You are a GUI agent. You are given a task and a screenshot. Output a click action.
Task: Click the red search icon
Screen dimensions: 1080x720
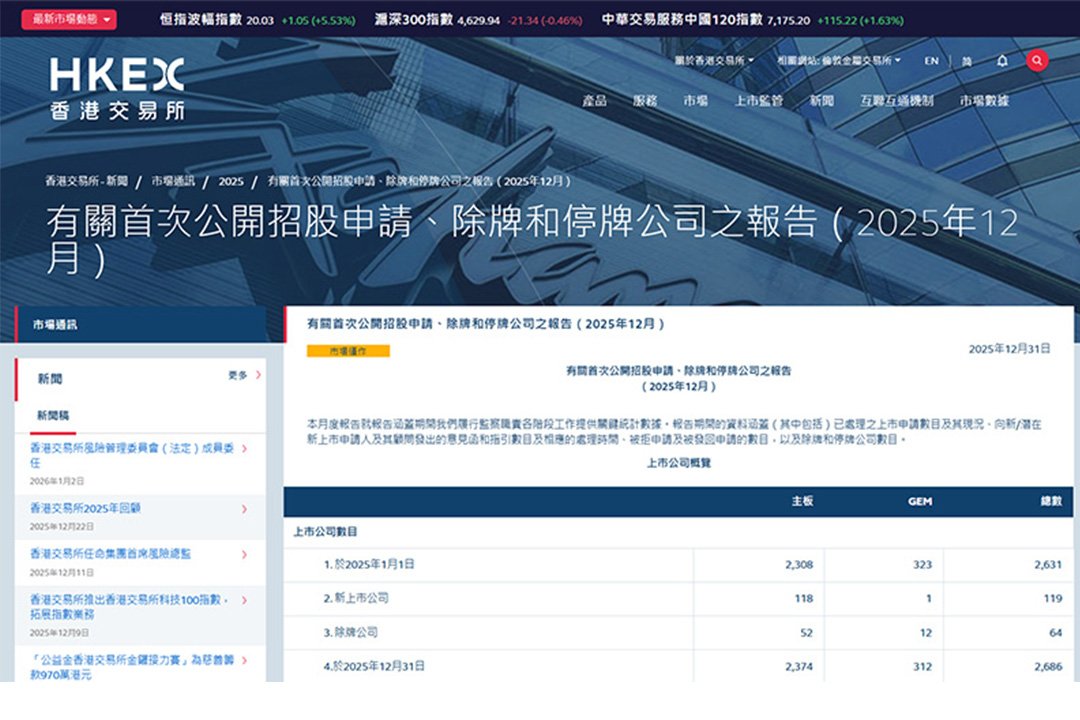click(1037, 61)
